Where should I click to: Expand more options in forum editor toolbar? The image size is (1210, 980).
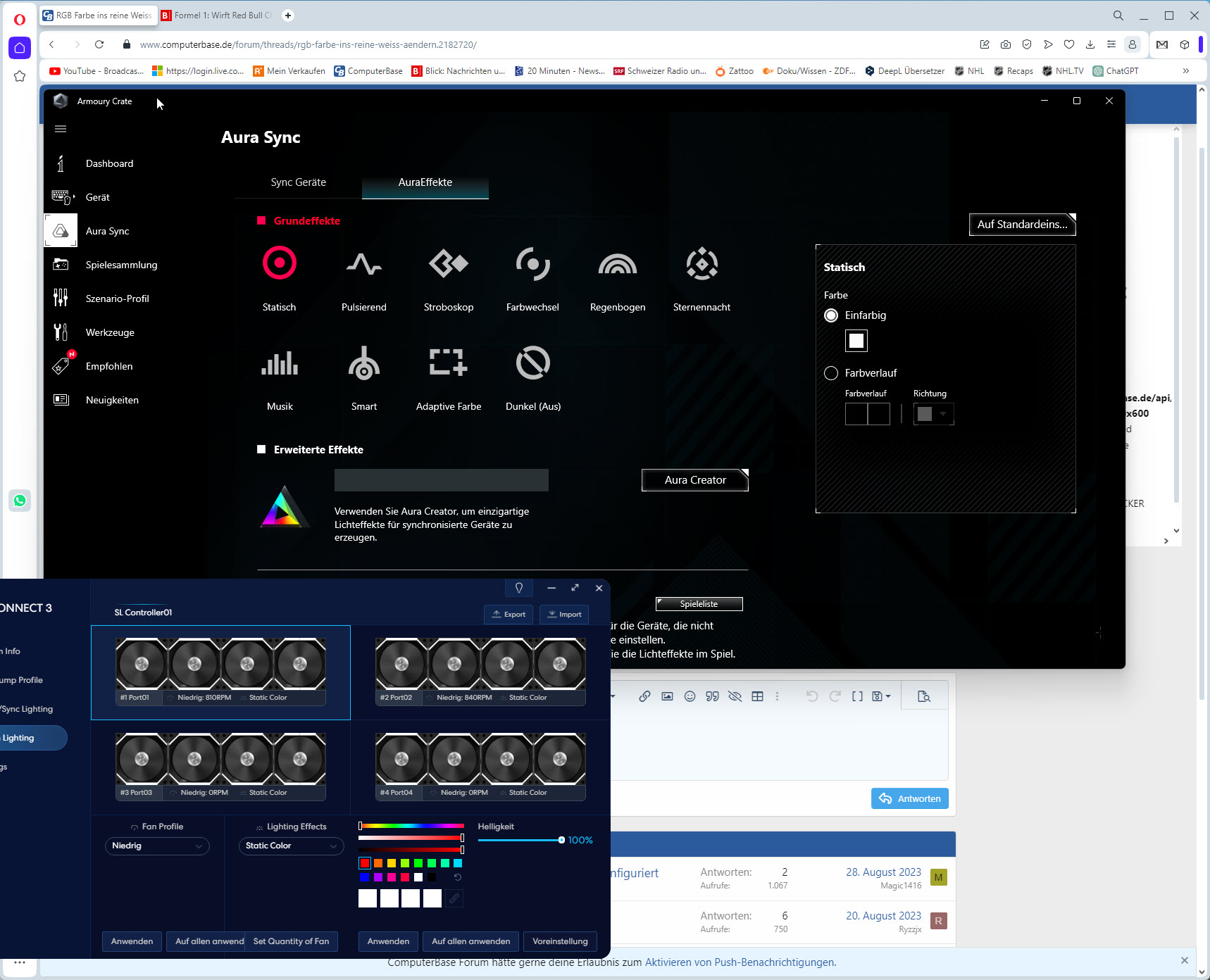tap(778, 696)
